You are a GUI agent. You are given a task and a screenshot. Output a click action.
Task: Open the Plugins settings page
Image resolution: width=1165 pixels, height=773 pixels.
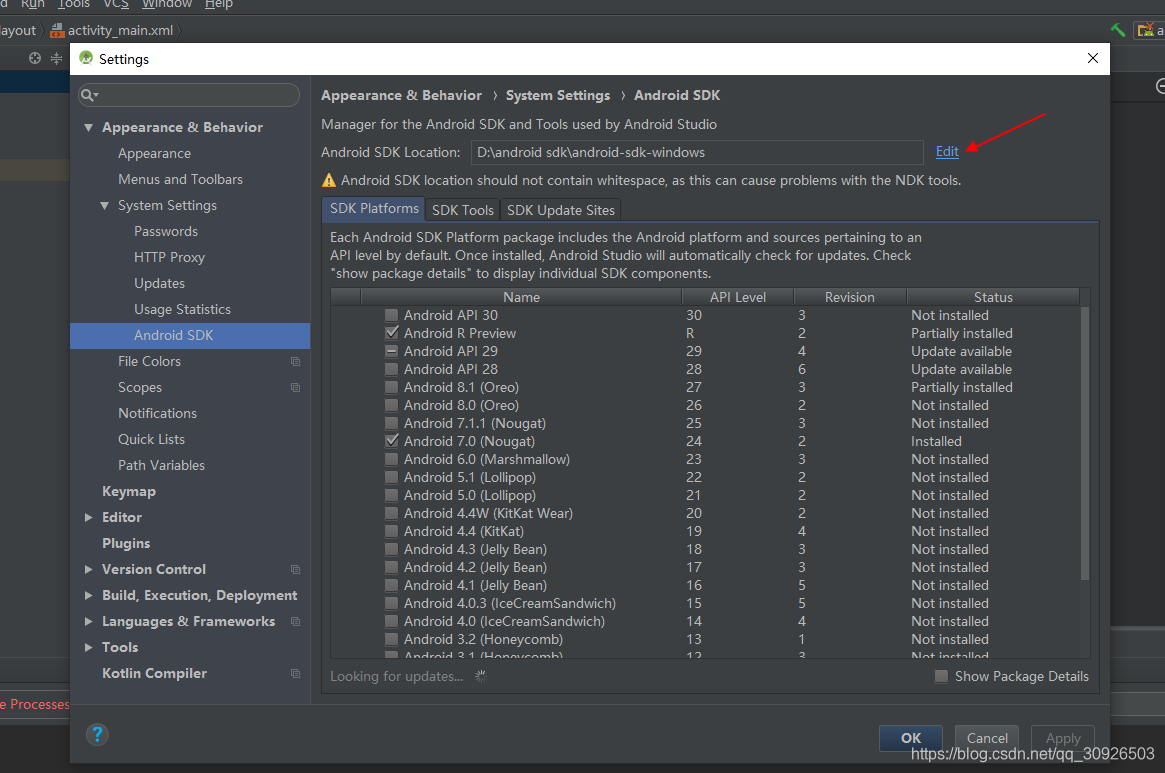coord(126,543)
